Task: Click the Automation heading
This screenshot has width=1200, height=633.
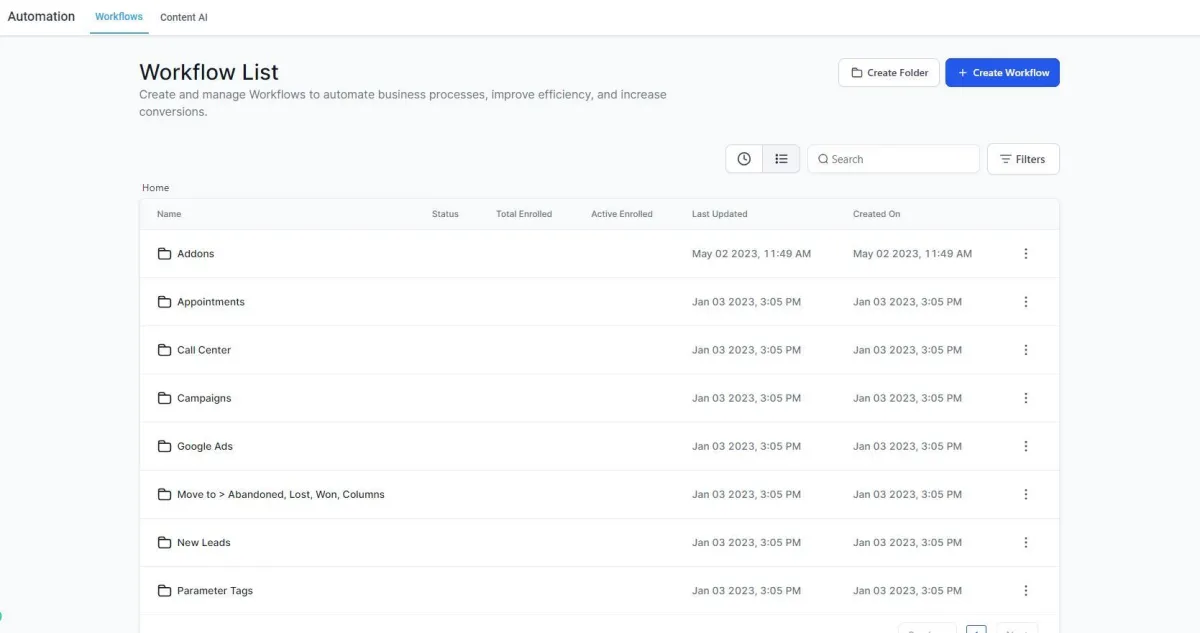Action: pos(41,16)
